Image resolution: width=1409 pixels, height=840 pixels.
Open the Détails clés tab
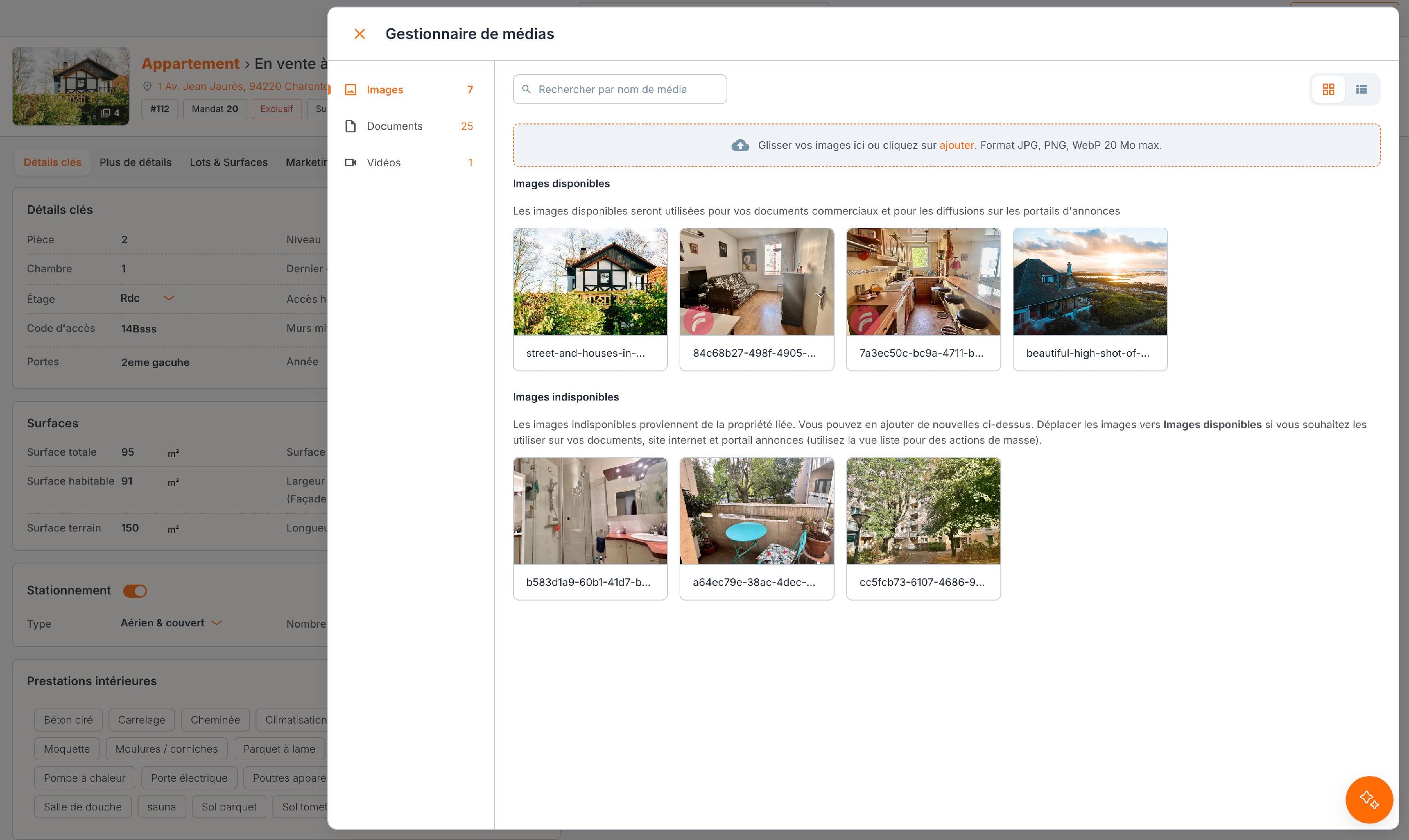53,162
